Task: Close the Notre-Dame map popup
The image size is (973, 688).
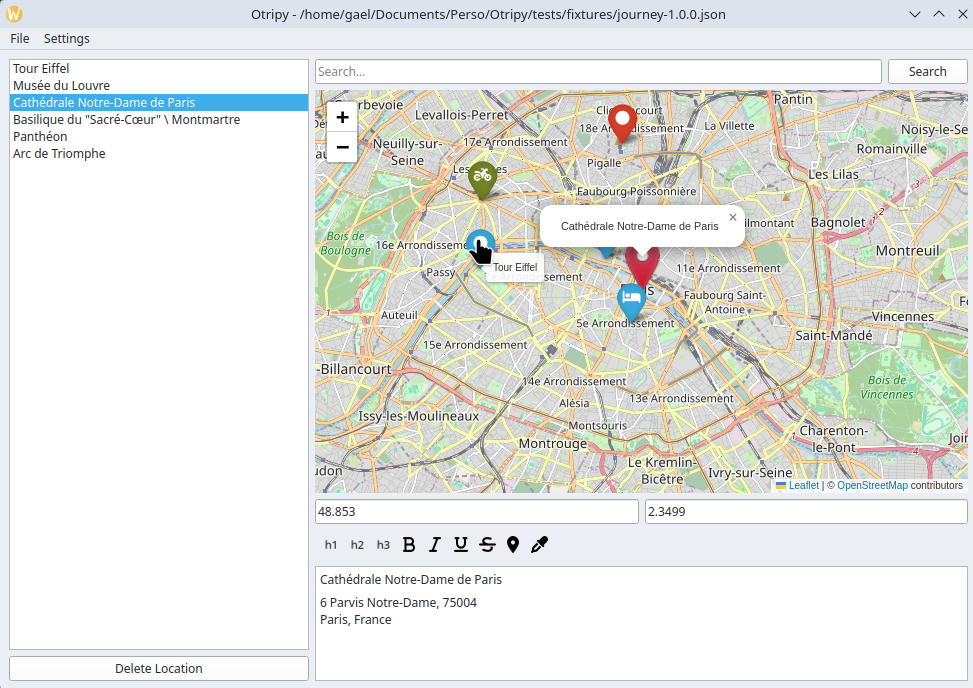Action: (x=733, y=217)
